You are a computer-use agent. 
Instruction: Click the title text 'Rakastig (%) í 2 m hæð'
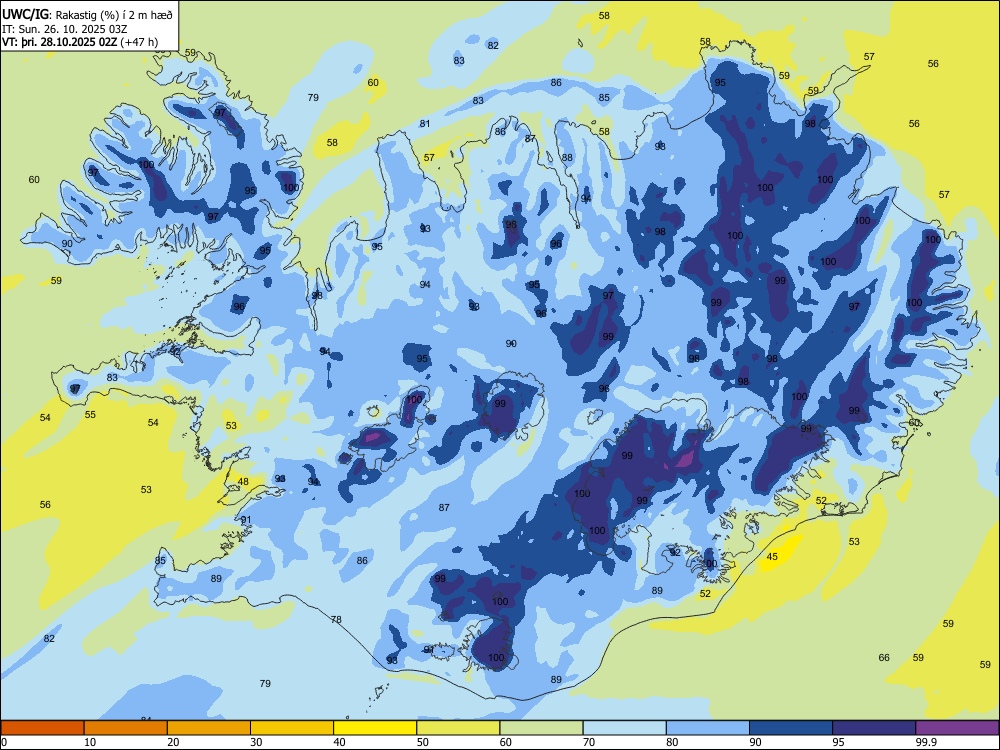click(x=114, y=14)
